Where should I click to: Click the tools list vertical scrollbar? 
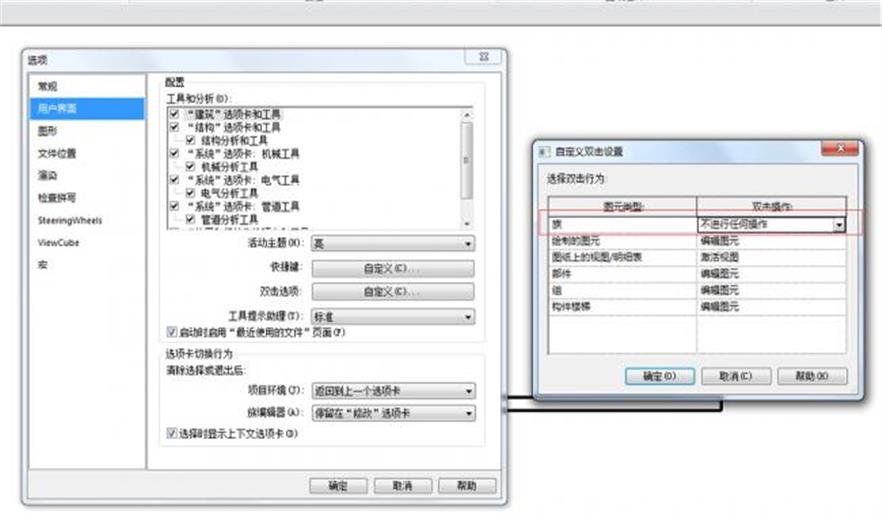click(465, 160)
